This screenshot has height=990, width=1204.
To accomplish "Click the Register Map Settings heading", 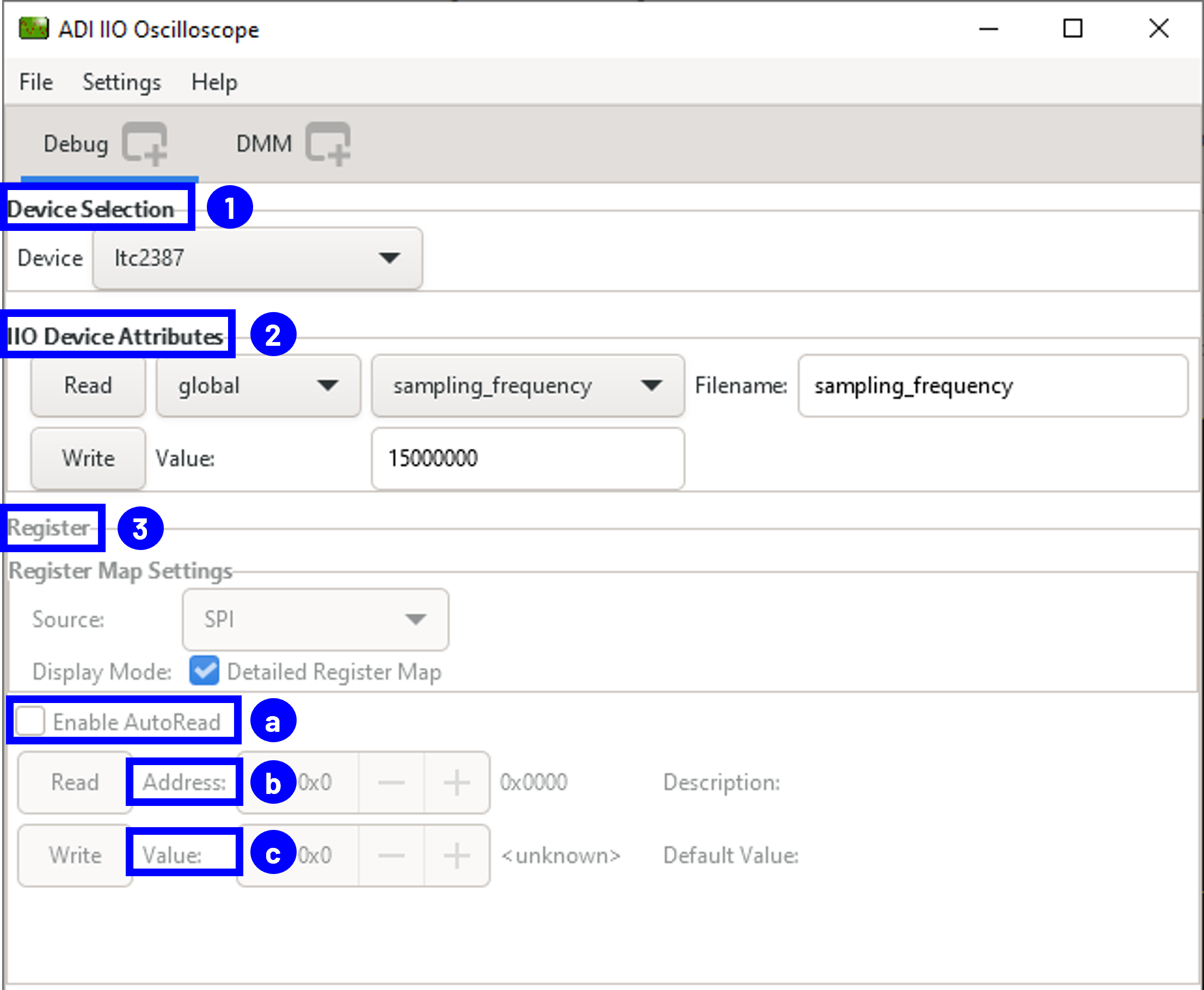I will (120, 571).
